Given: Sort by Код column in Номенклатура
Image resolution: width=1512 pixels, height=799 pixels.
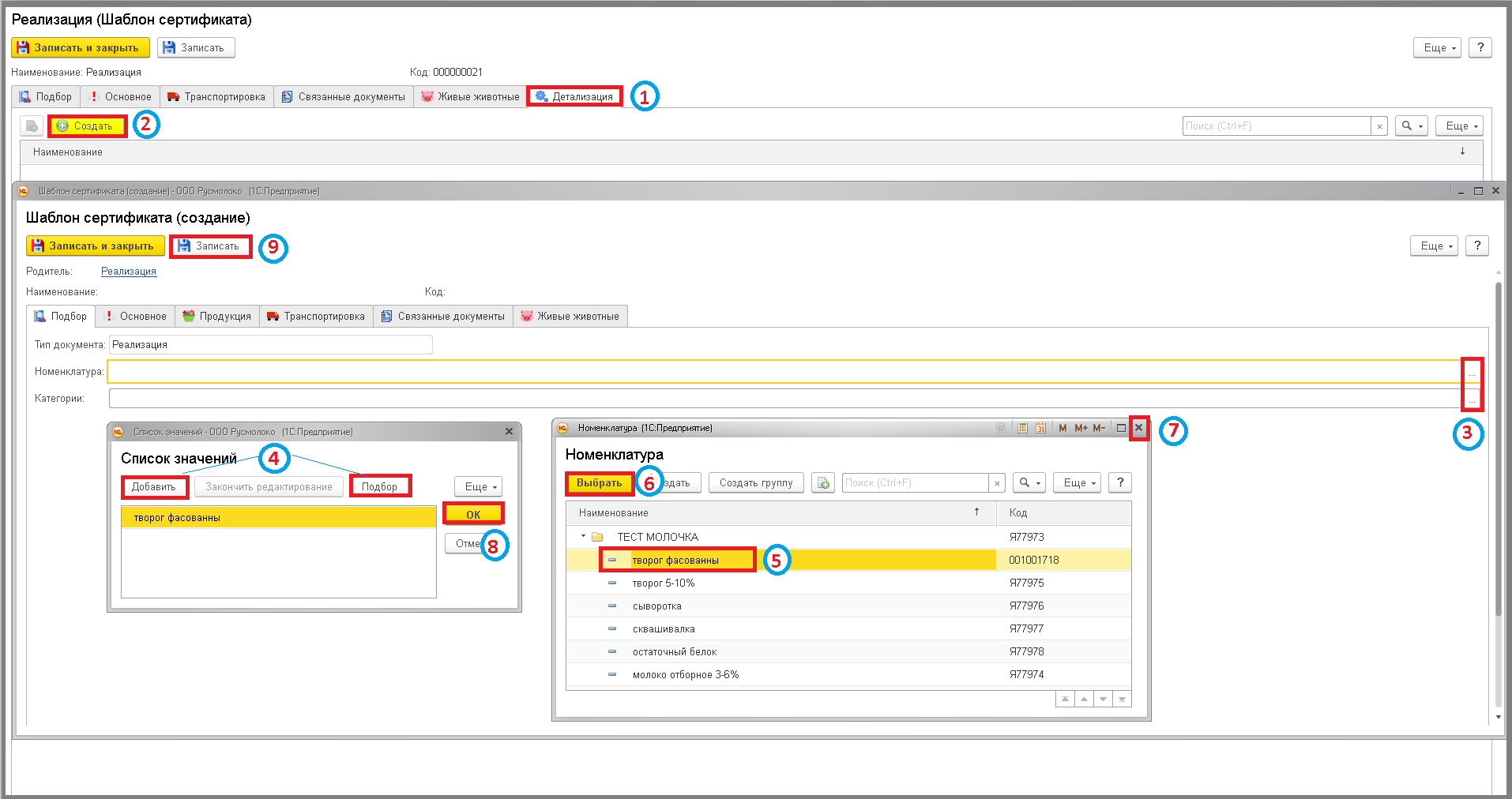Looking at the screenshot, I should coord(1063,512).
